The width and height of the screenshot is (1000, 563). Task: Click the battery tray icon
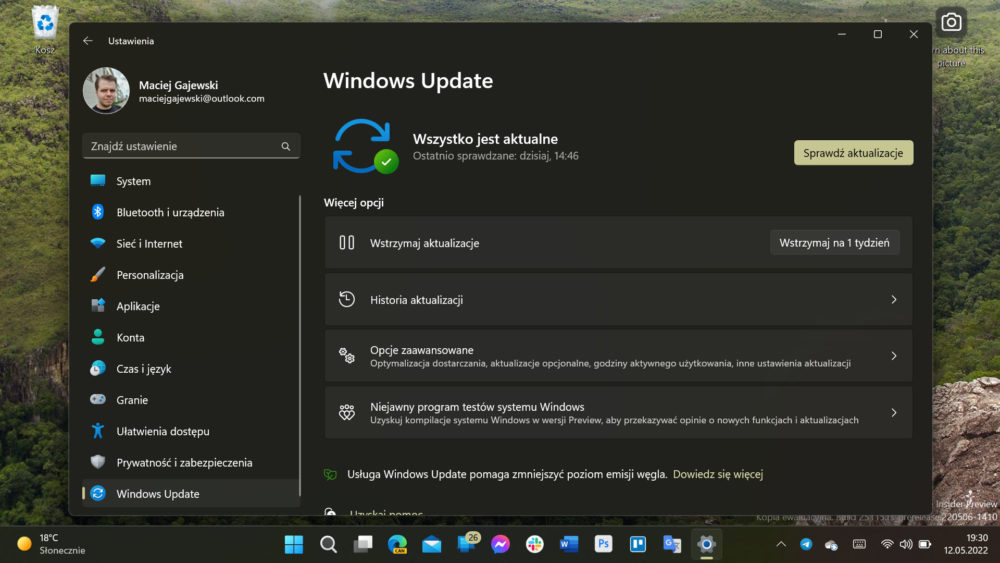pos(925,545)
